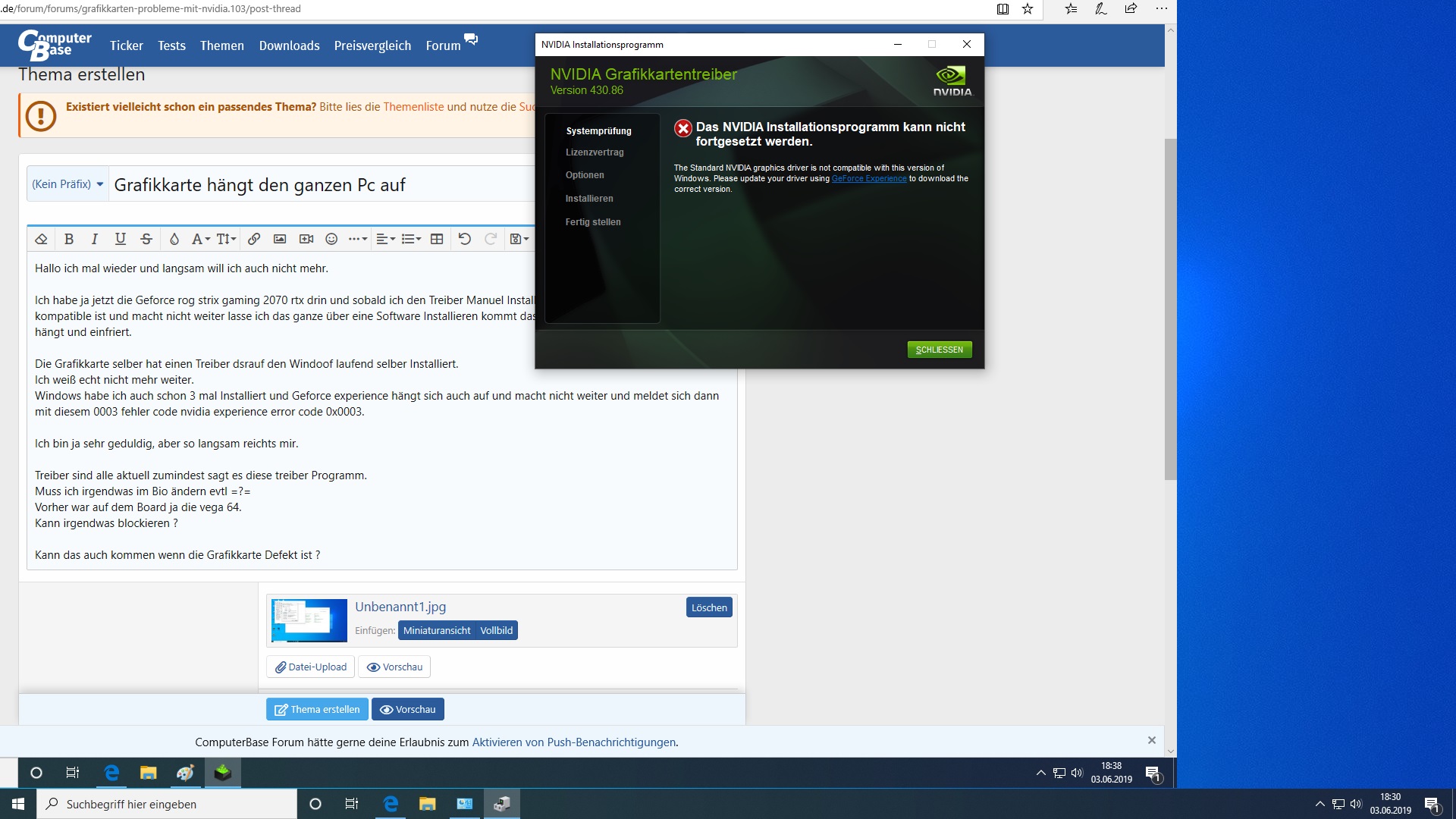Toggle italic formatting in editor toolbar
Image resolution: width=1456 pixels, height=819 pixels.
[x=94, y=239]
